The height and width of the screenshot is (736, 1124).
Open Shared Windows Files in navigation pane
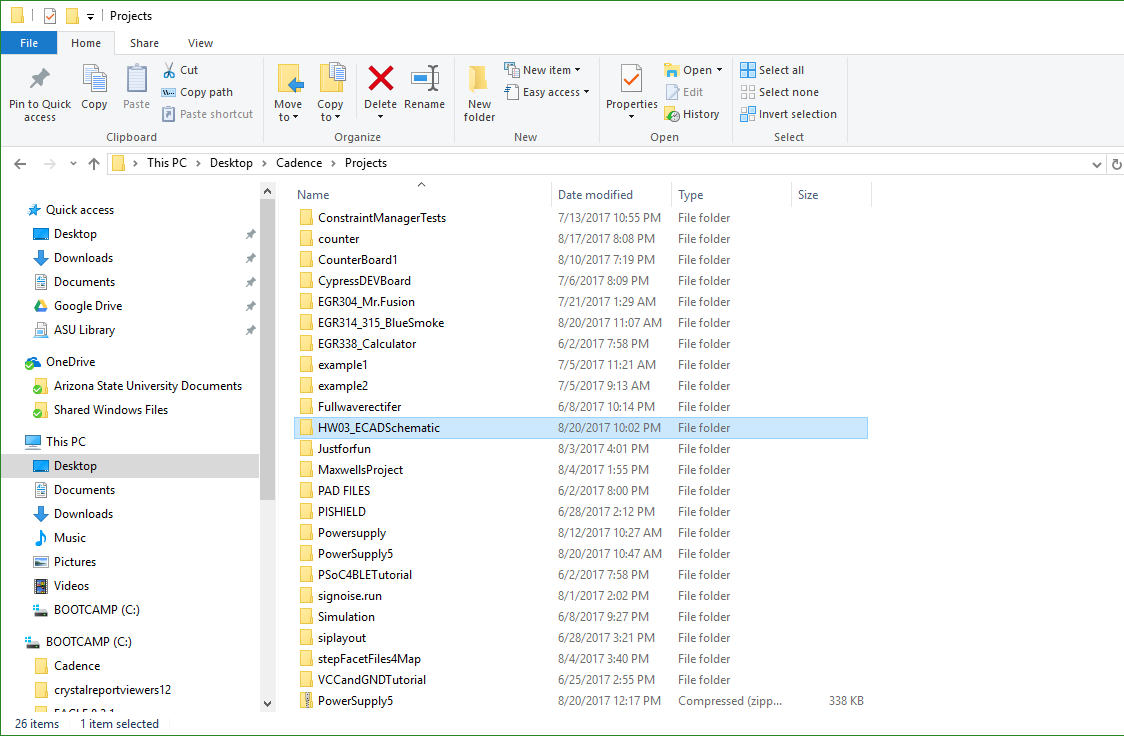click(x=101, y=410)
